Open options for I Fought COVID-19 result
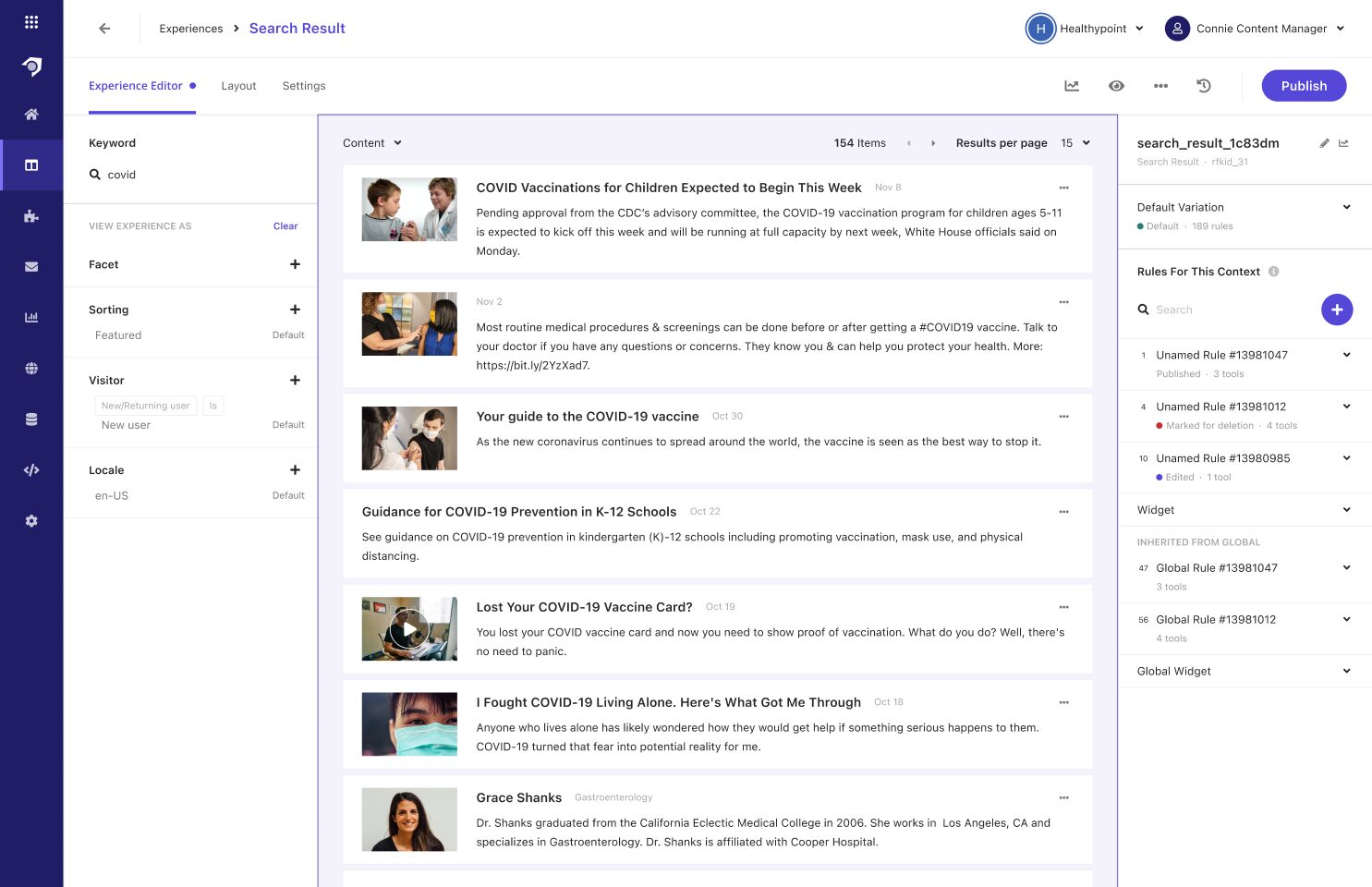This screenshot has height=887, width=1372. click(x=1063, y=702)
